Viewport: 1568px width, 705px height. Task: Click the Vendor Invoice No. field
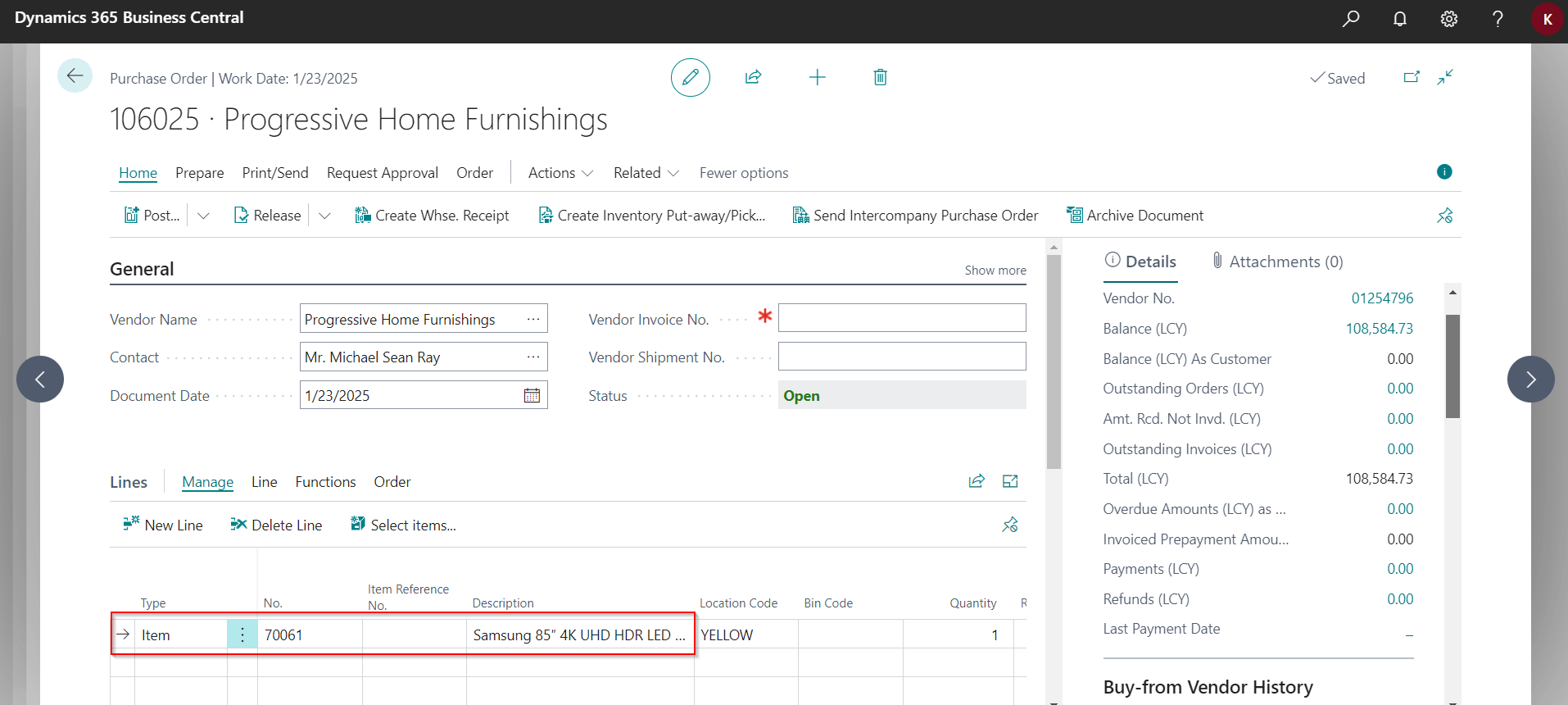tap(902, 318)
